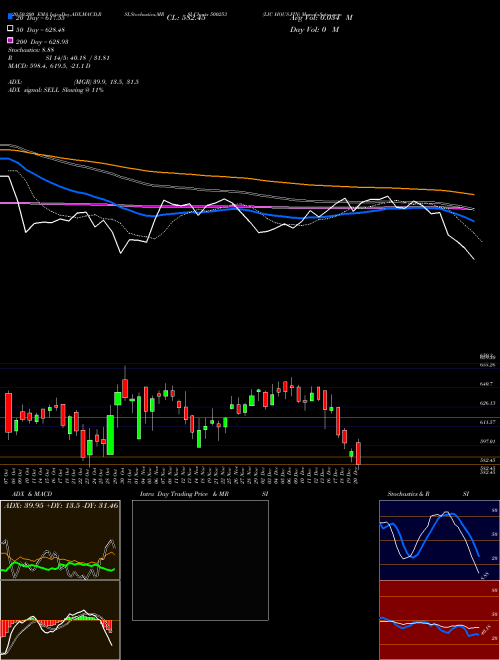Click the 'Stochastics & RSI' panel heading
Image resolution: width=500 pixels, height=660 pixels.
[x=428, y=494]
